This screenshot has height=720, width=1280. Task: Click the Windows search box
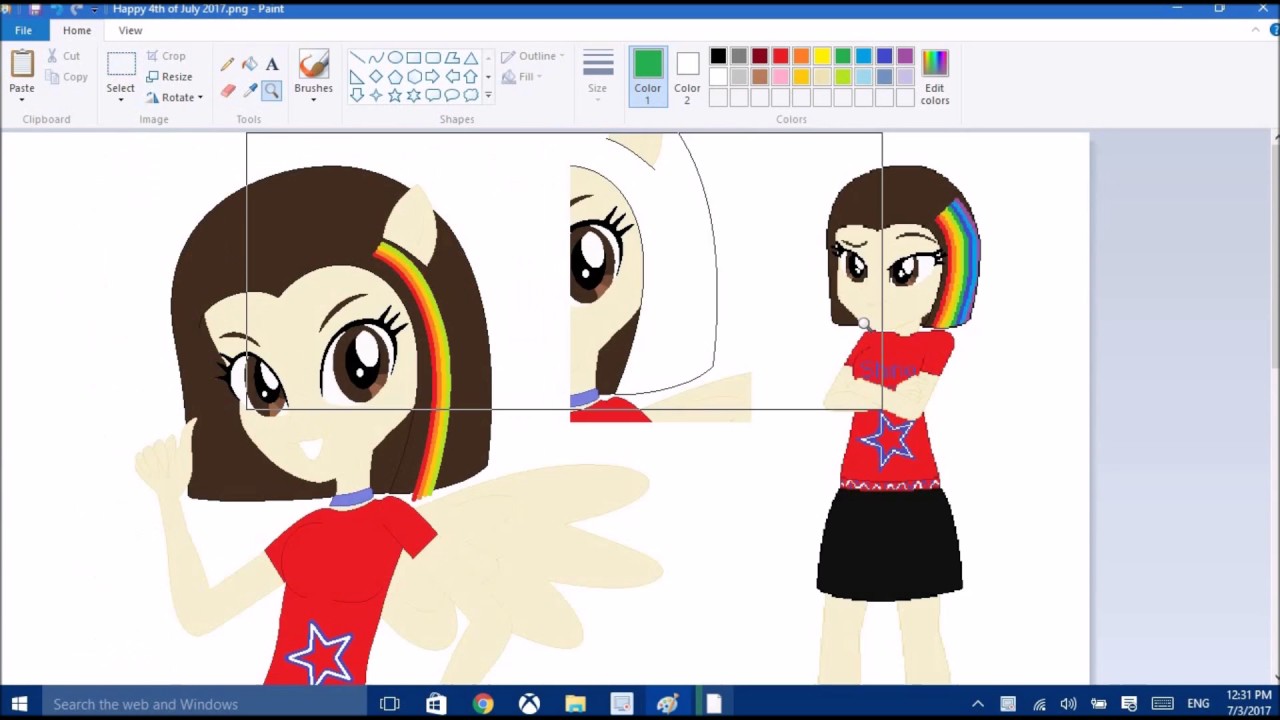(x=203, y=704)
